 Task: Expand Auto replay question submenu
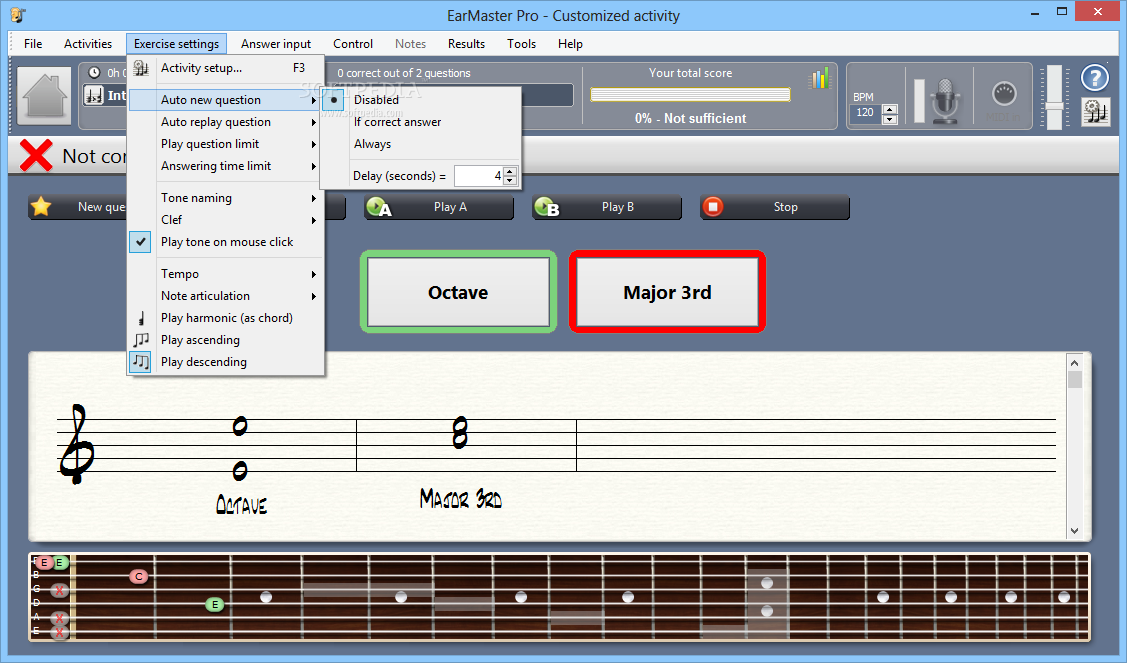coord(226,122)
